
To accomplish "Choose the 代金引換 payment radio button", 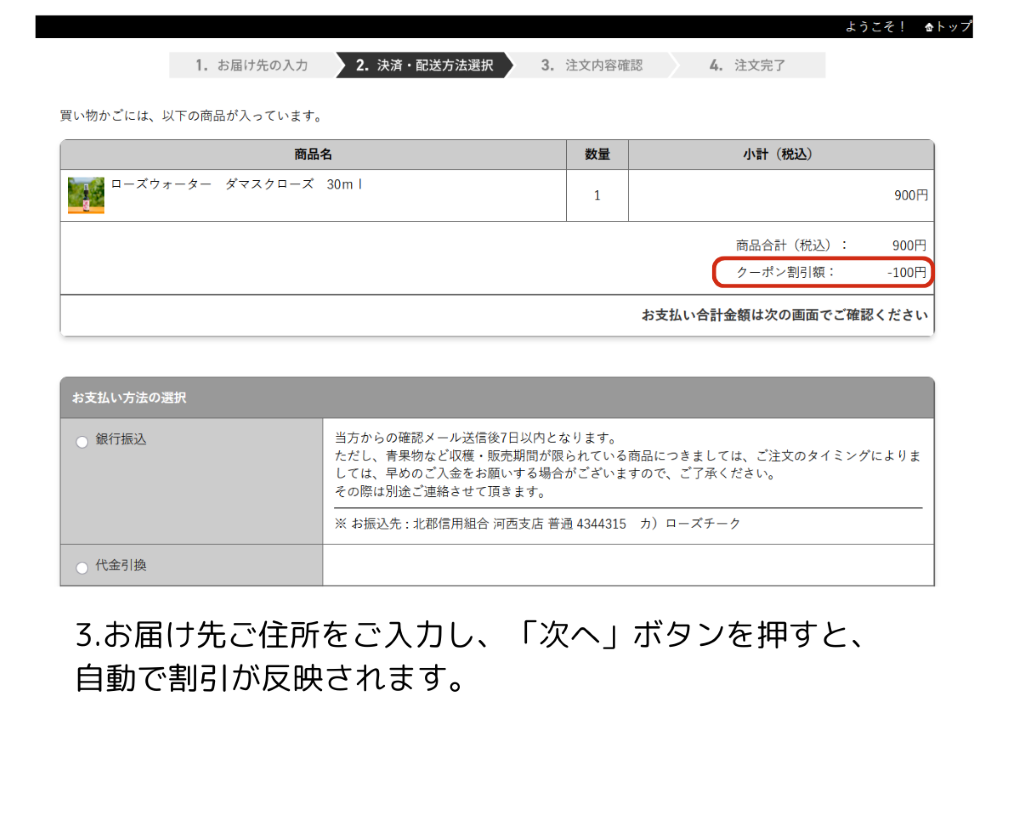I will click(x=82, y=567).
